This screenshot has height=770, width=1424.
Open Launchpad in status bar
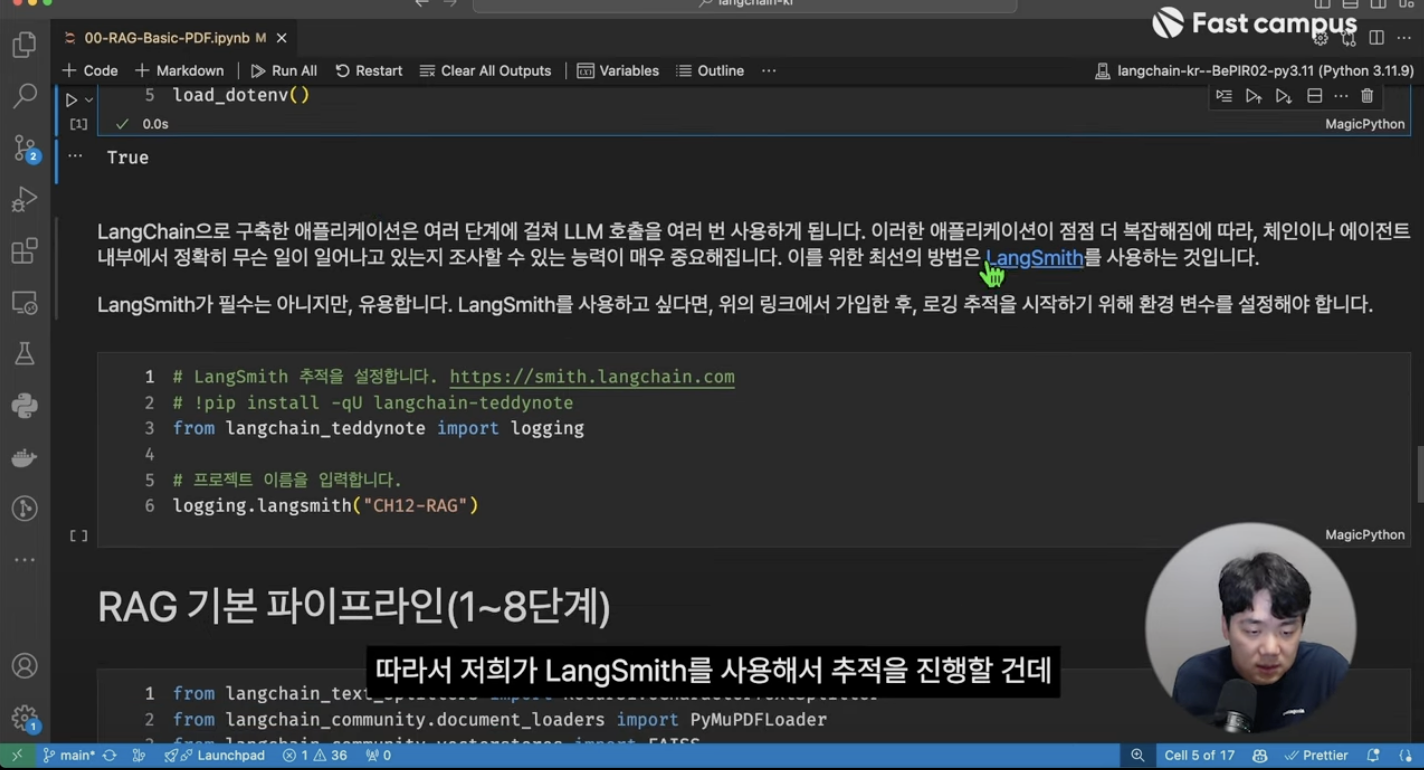(x=214, y=755)
